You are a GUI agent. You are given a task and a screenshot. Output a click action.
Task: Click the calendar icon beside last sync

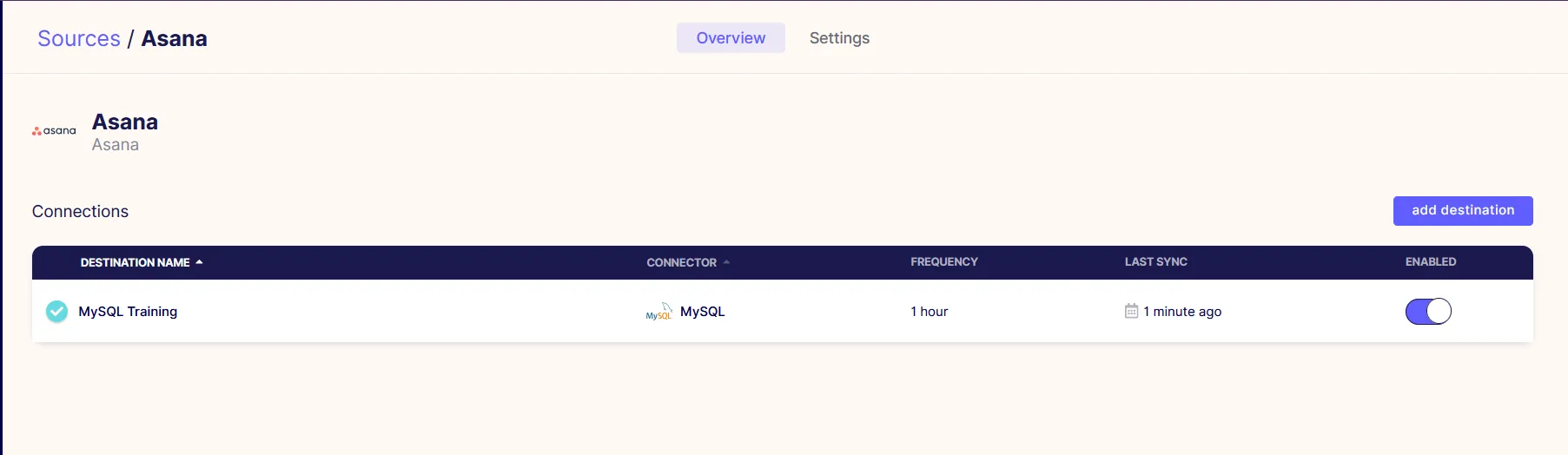(1131, 311)
